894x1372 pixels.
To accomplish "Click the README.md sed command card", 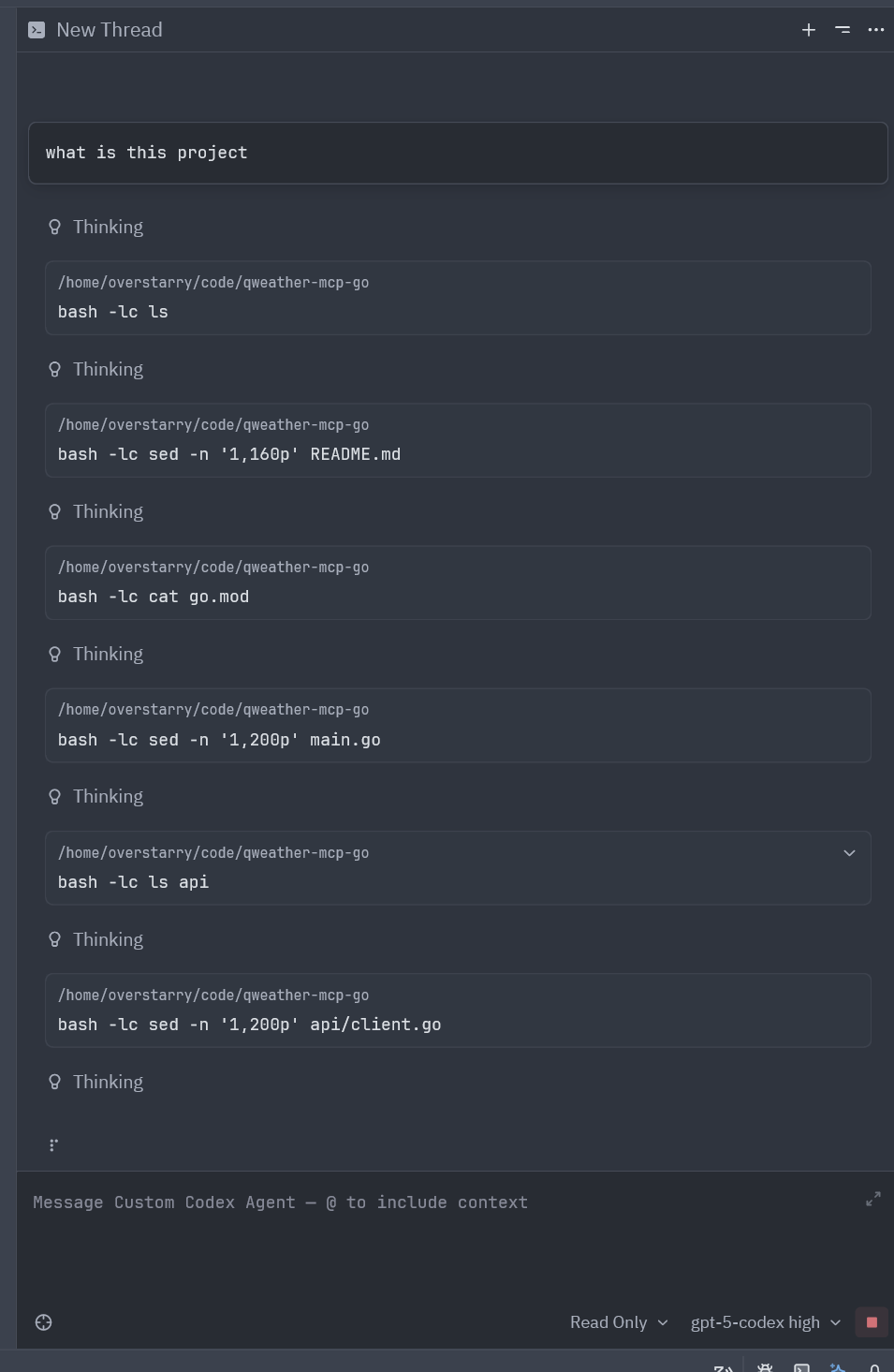I will click(458, 440).
